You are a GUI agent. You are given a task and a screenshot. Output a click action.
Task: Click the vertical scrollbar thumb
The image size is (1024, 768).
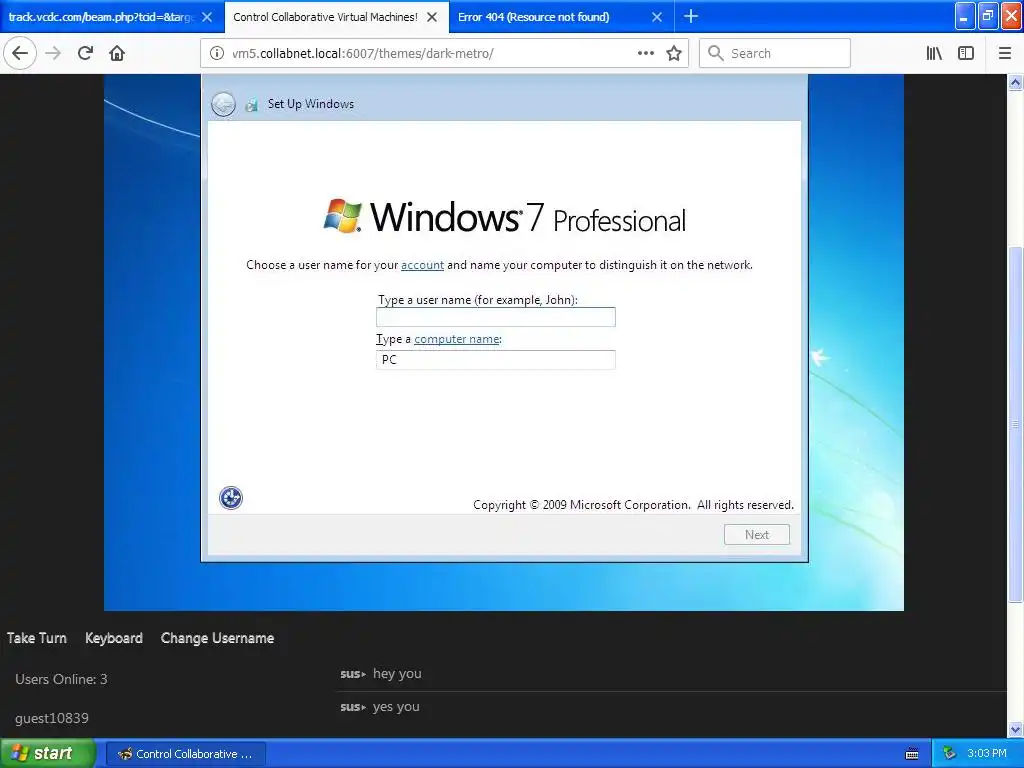1016,424
